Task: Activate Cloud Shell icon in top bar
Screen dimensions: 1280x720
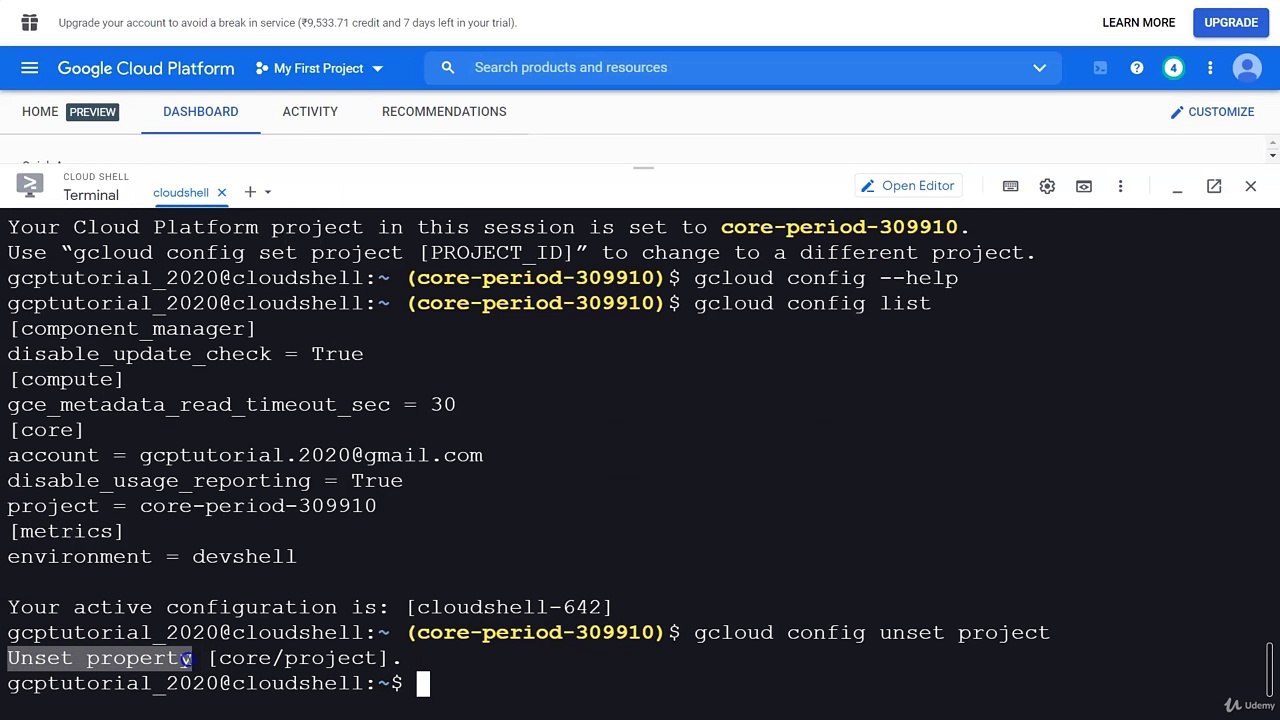Action: [x=1100, y=68]
